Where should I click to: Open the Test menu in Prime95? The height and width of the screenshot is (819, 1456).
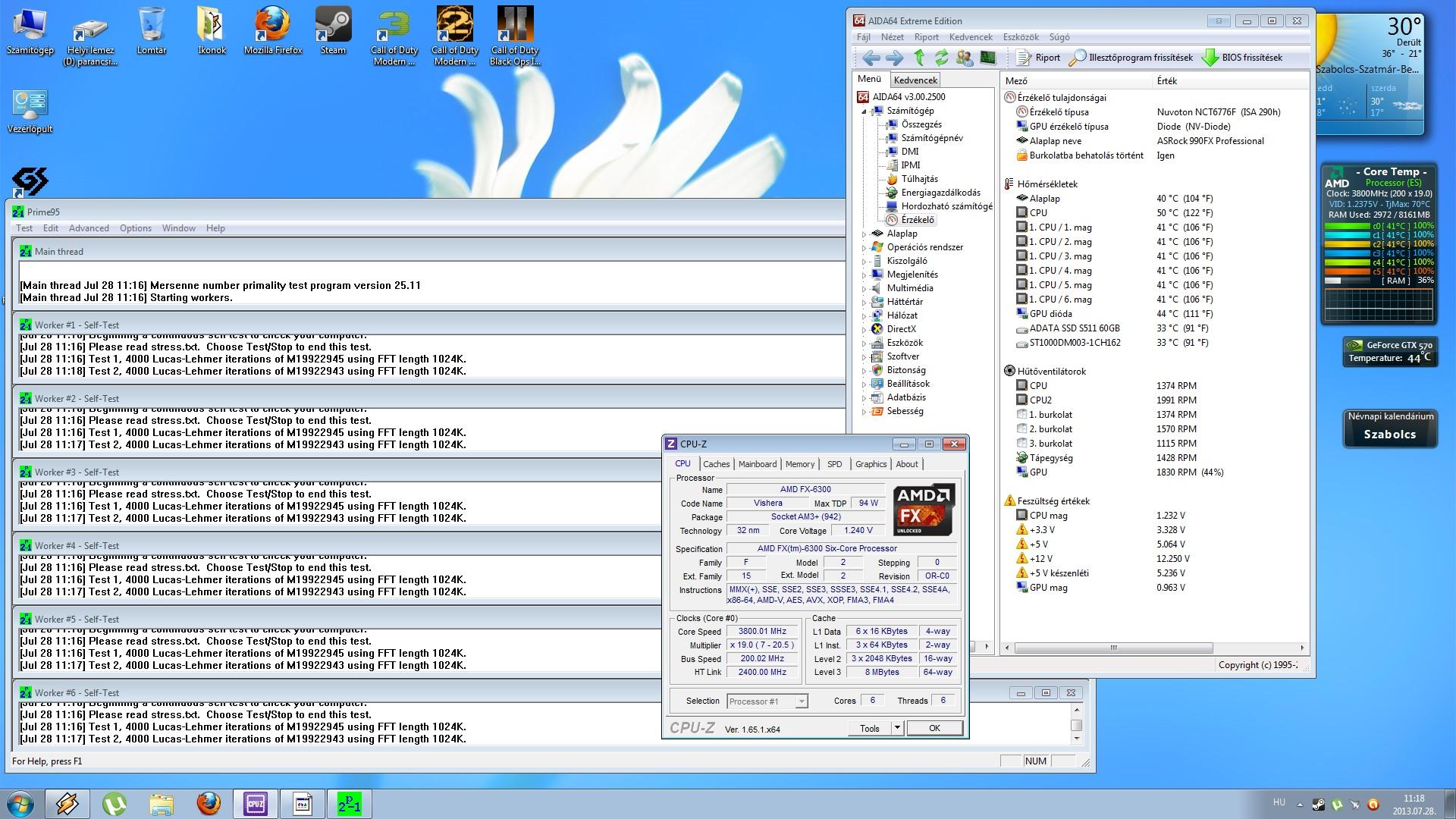[x=24, y=228]
